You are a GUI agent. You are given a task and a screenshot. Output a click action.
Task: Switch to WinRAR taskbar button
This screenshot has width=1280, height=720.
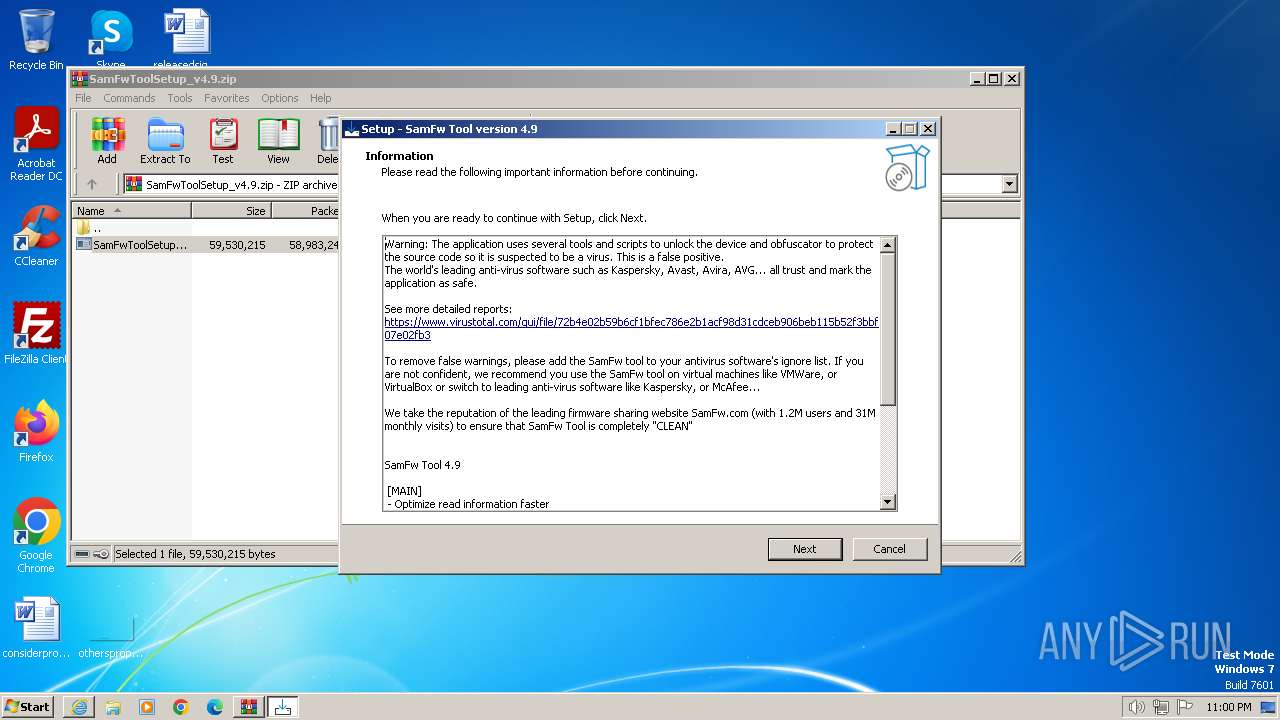click(x=249, y=707)
